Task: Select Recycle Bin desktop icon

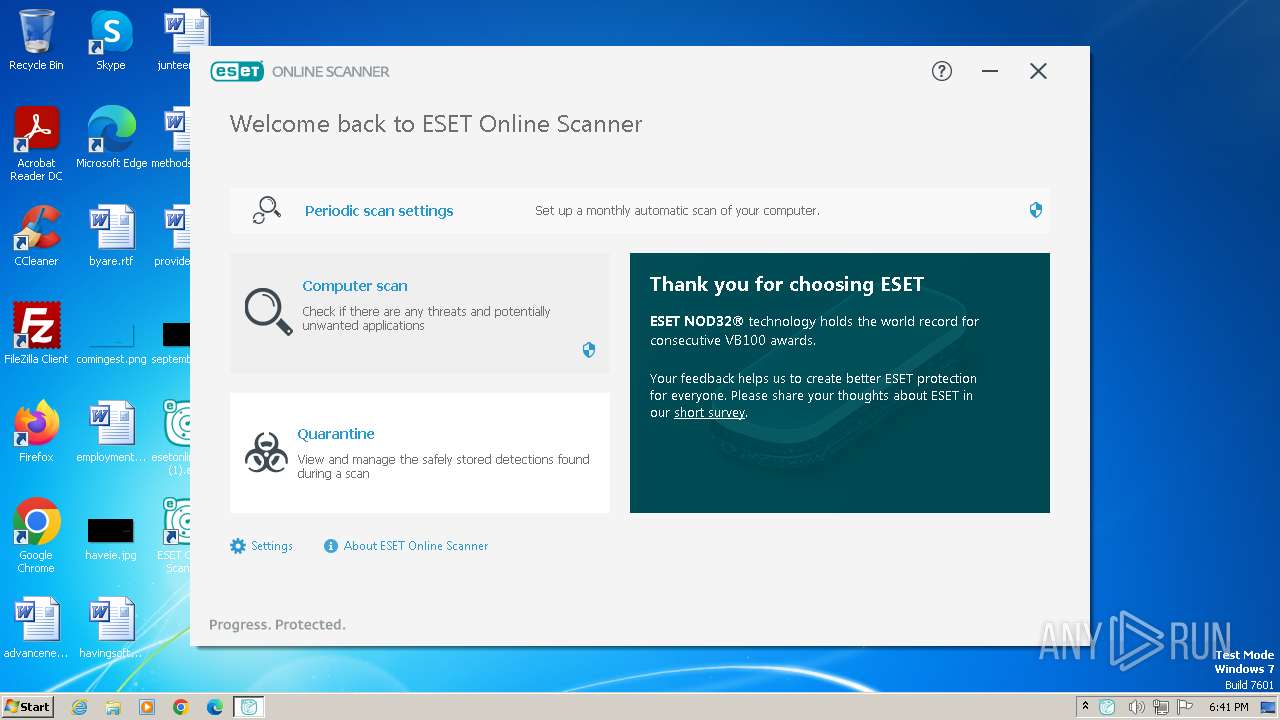Action: tap(36, 40)
